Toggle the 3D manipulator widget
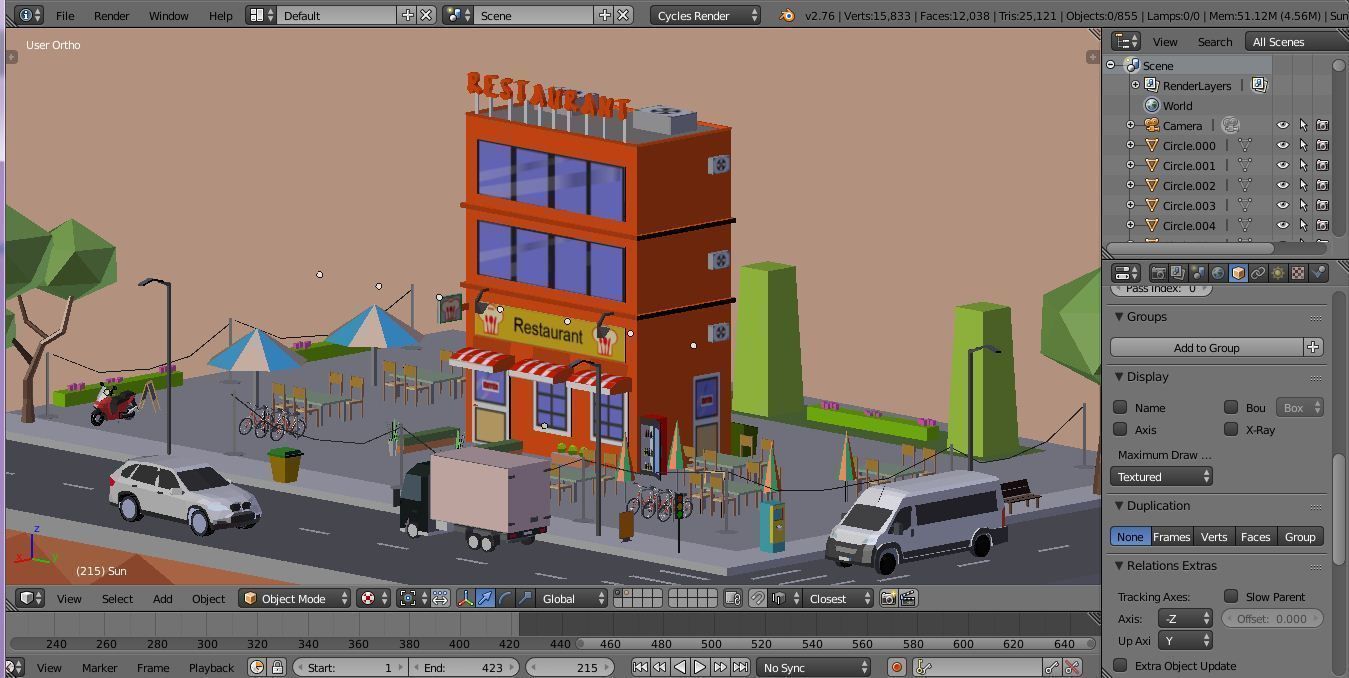This screenshot has width=1349, height=678. coord(465,598)
